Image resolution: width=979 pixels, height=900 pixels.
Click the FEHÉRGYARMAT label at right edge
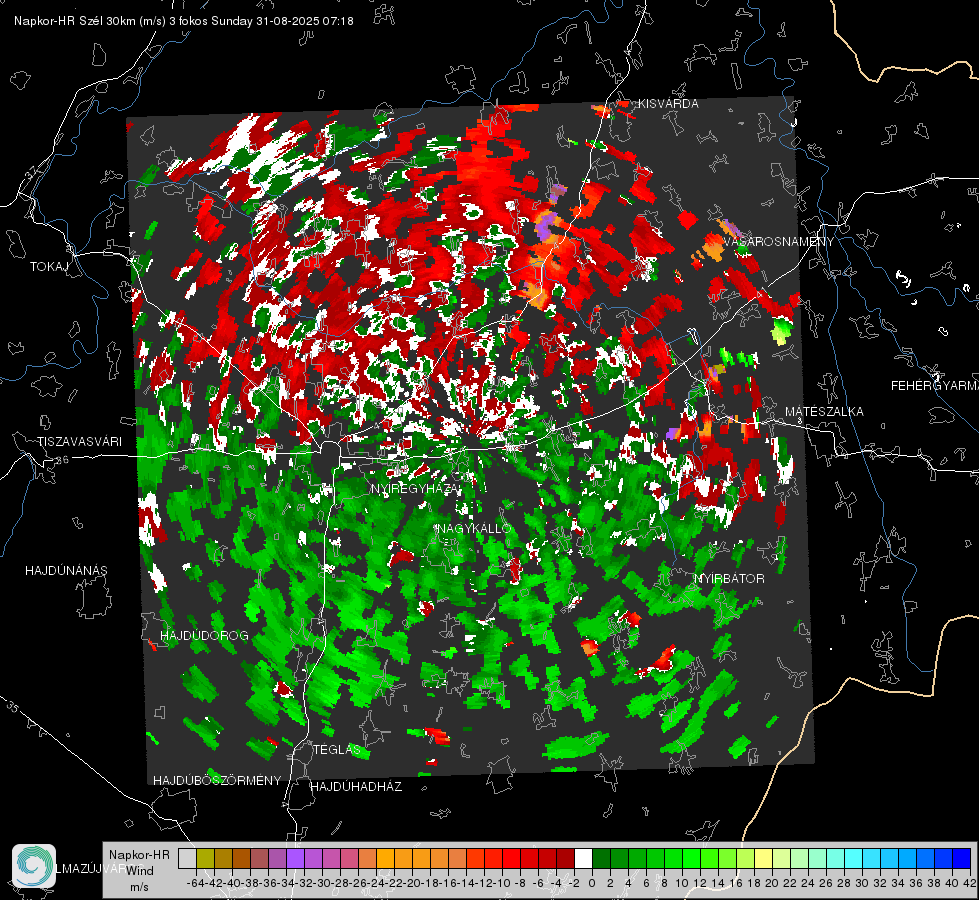point(935,386)
